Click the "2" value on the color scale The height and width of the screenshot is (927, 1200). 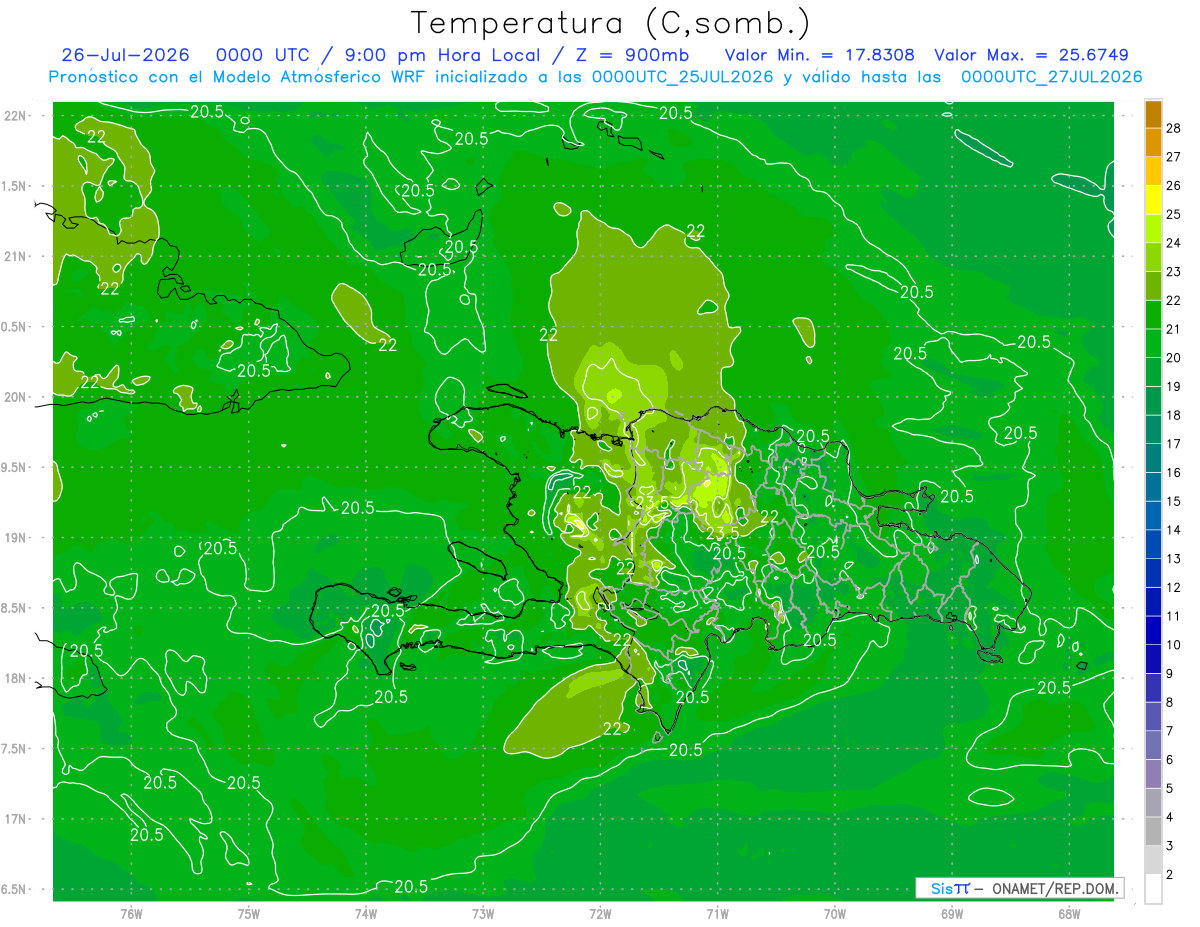pos(1171,875)
